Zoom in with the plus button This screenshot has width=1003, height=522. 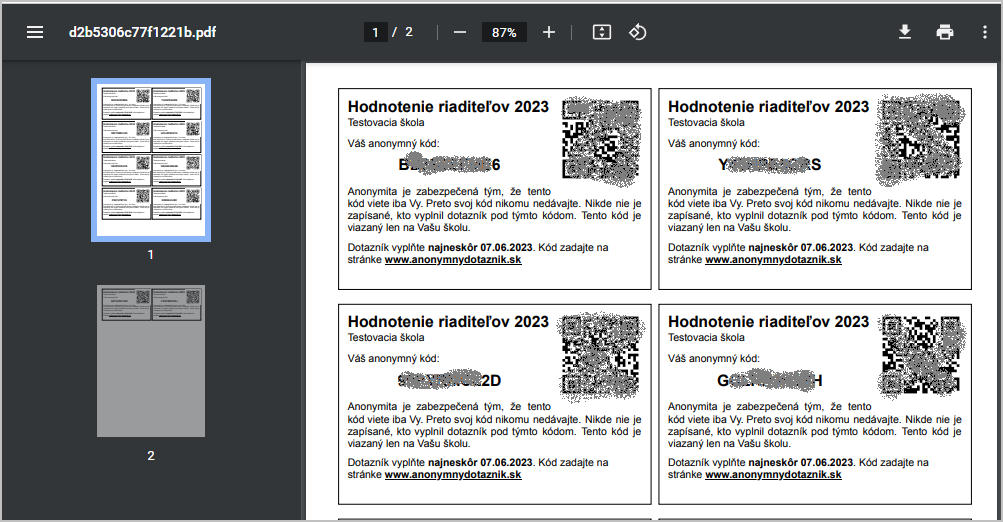(x=549, y=32)
